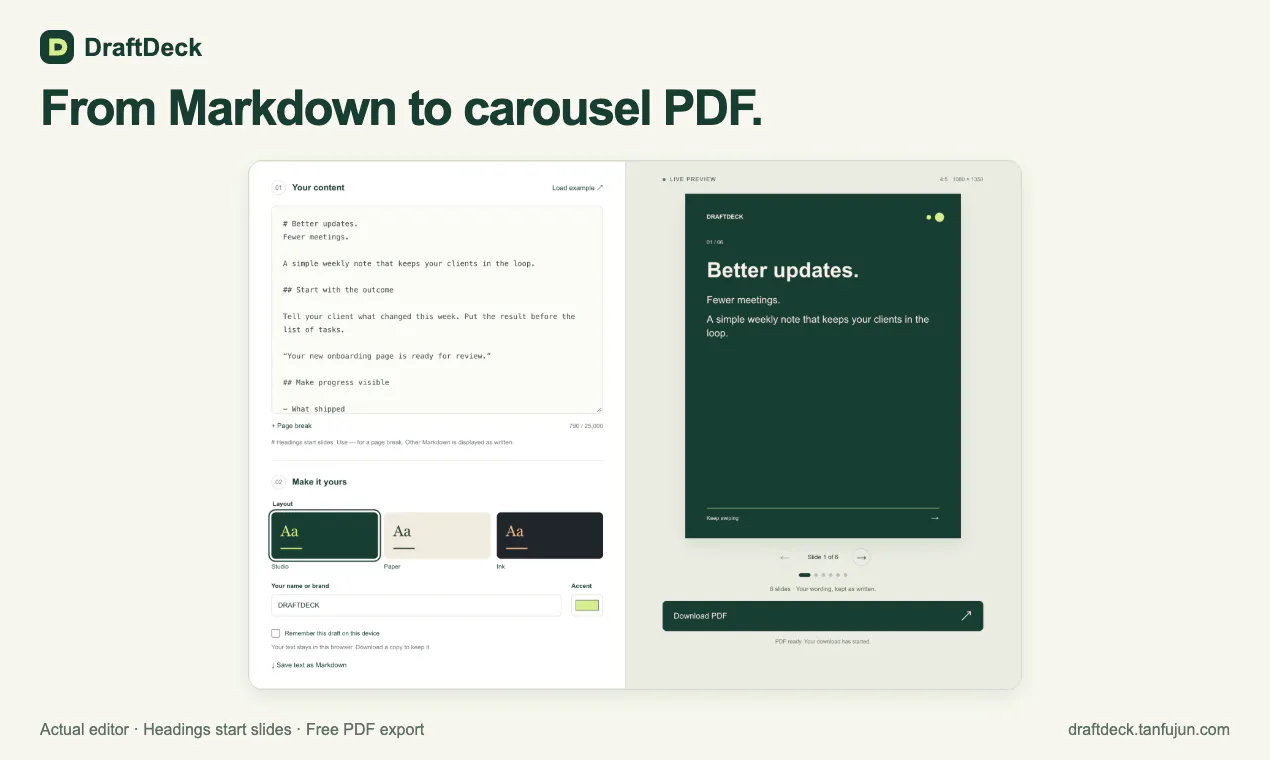The height and width of the screenshot is (760, 1270).
Task: Go to the previous slide arrow
Action: pyautogui.click(x=784, y=557)
